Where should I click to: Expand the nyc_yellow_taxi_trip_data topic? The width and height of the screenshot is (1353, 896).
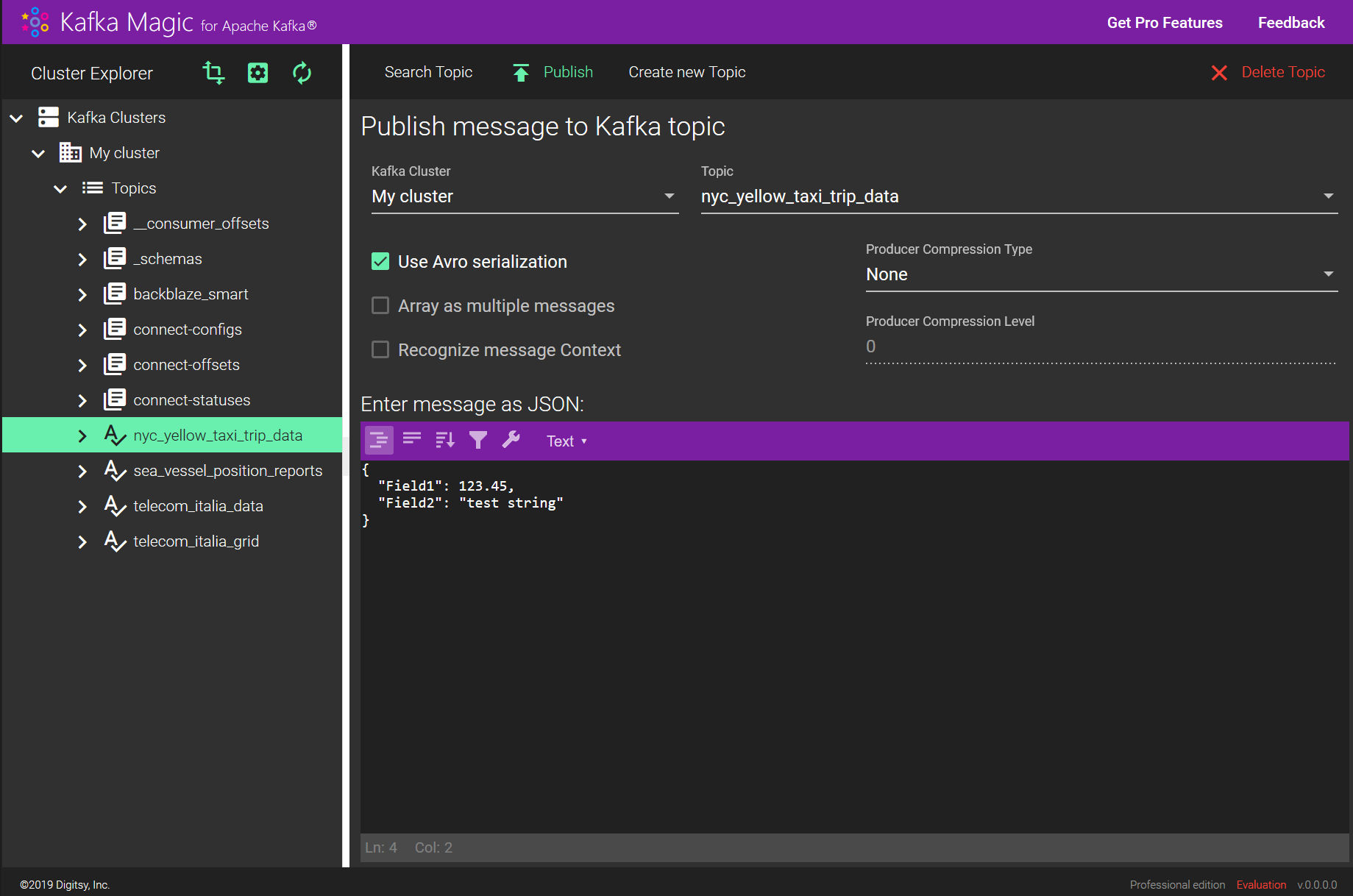(x=82, y=435)
